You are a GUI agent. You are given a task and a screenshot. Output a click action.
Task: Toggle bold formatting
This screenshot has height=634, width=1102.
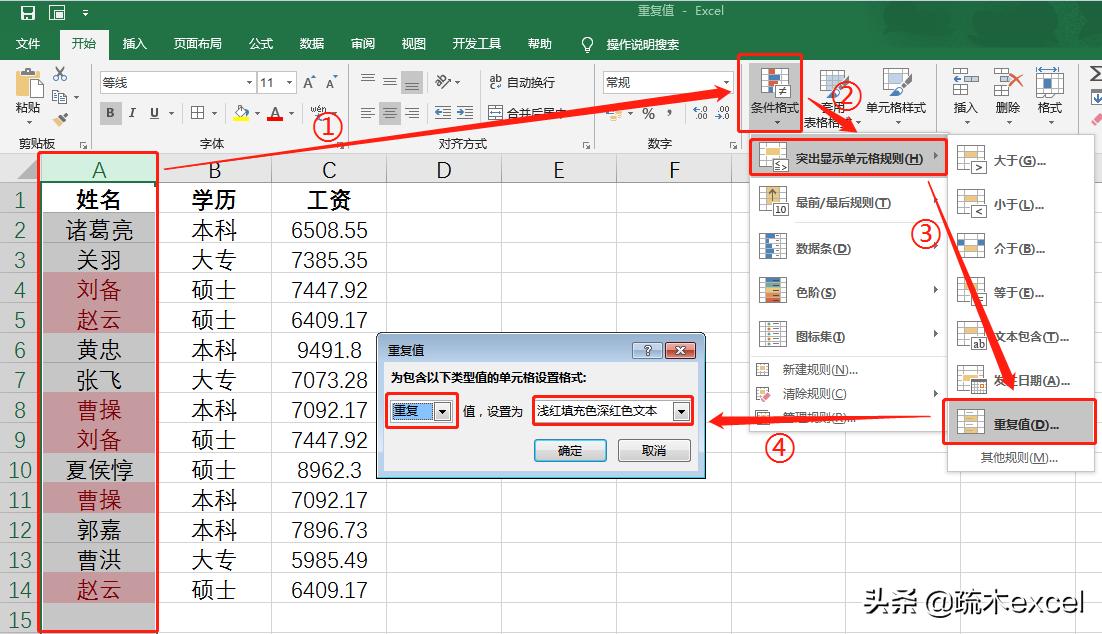[110, 113]
